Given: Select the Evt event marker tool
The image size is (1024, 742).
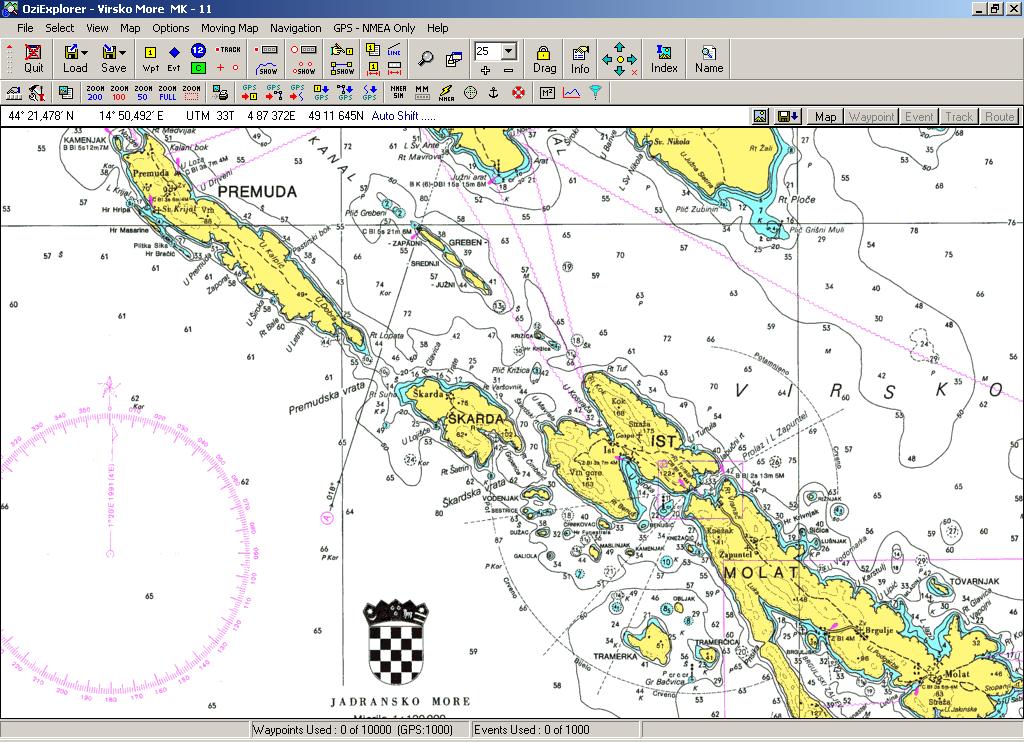Looking at the screenshot, I should 174,58.
